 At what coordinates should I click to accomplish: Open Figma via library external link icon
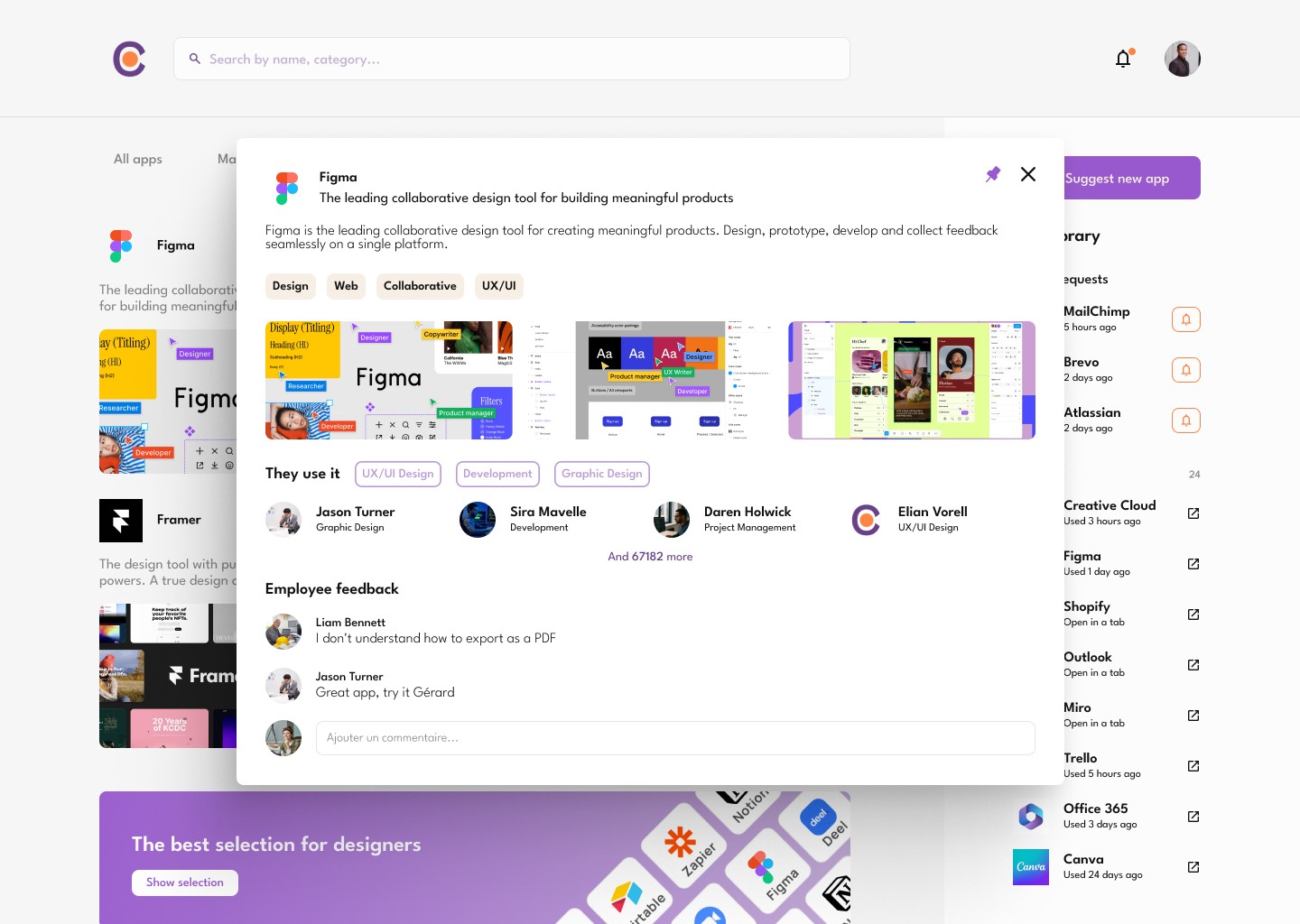pos(1193,564)
